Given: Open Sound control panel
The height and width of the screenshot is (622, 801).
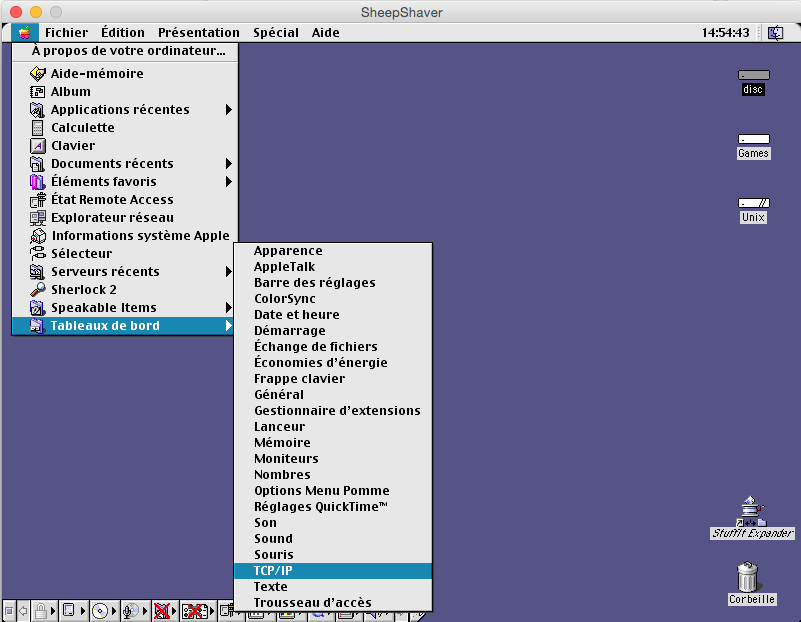Looking at the screenshot, I should tap(333, 539).
